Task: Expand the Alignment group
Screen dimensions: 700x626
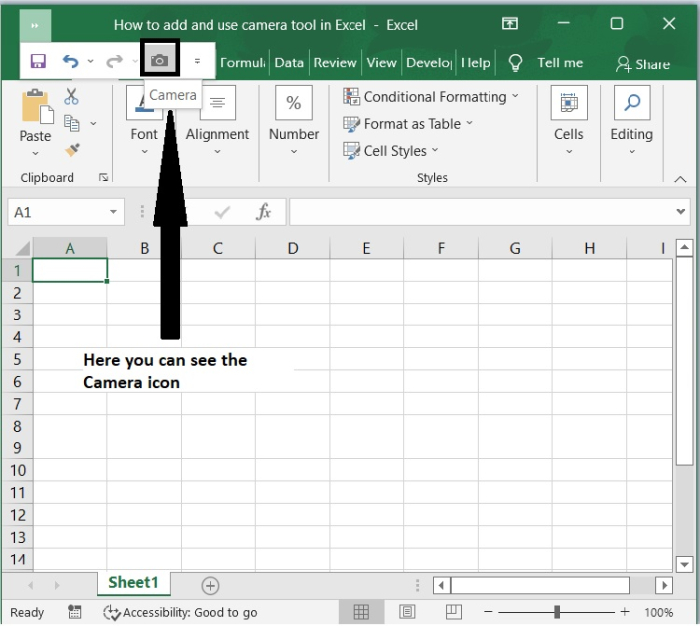Action: coord(217,152)
